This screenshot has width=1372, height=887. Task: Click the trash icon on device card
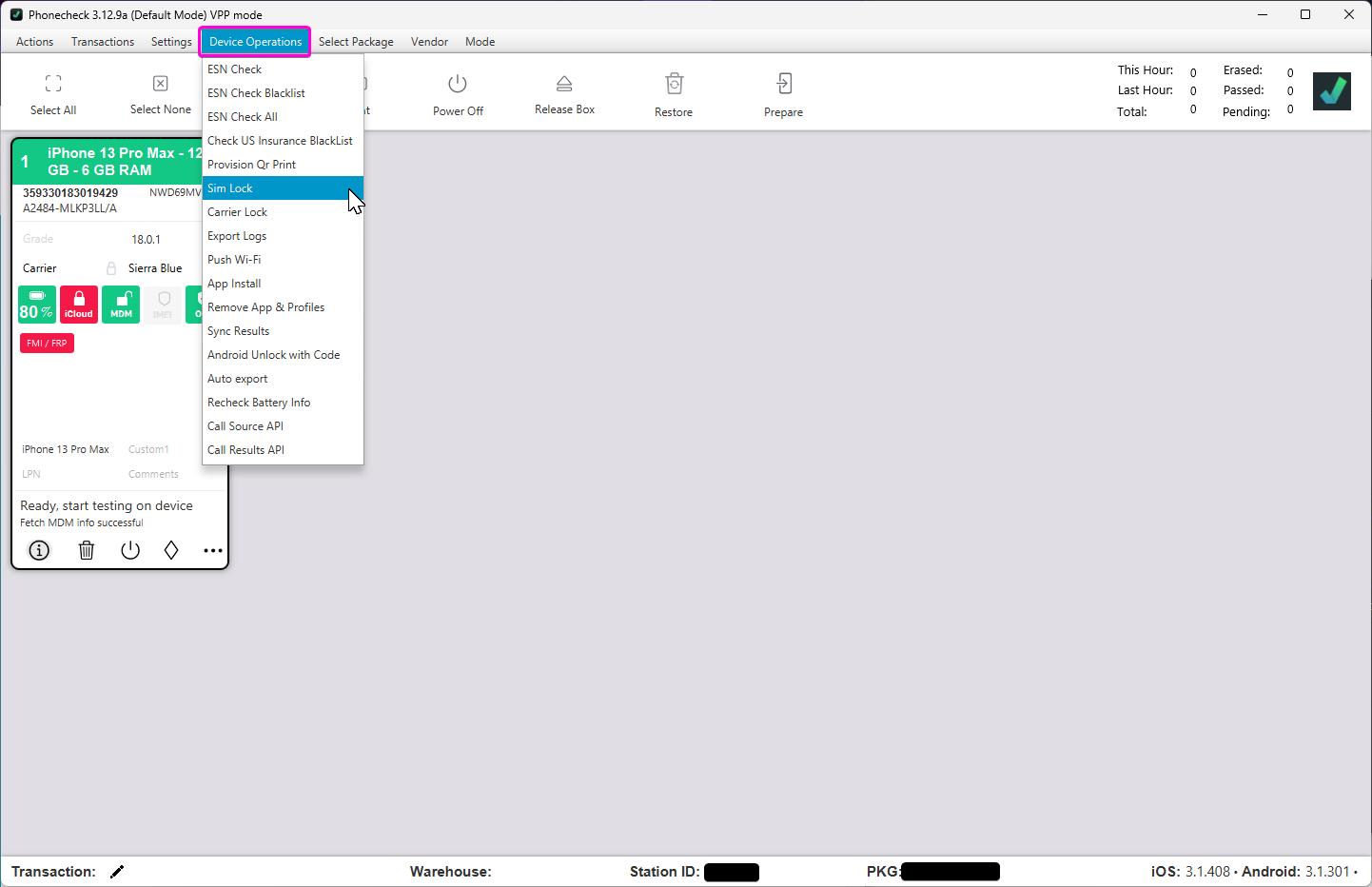(87, 550)
